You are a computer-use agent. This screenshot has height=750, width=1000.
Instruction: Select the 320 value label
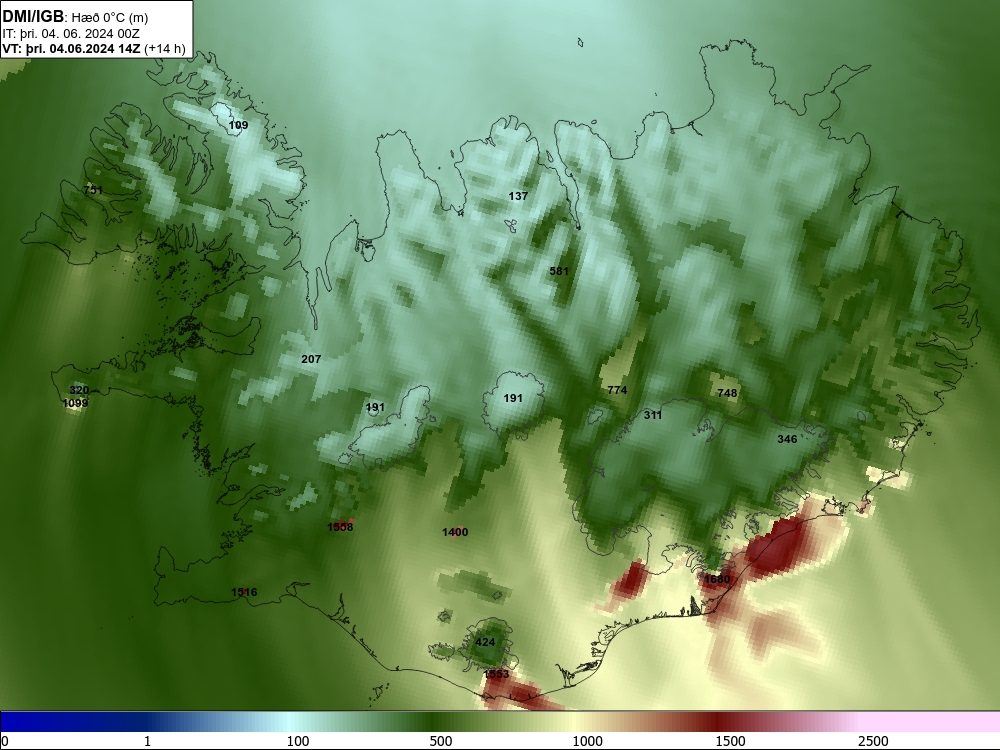click(79, 390)
